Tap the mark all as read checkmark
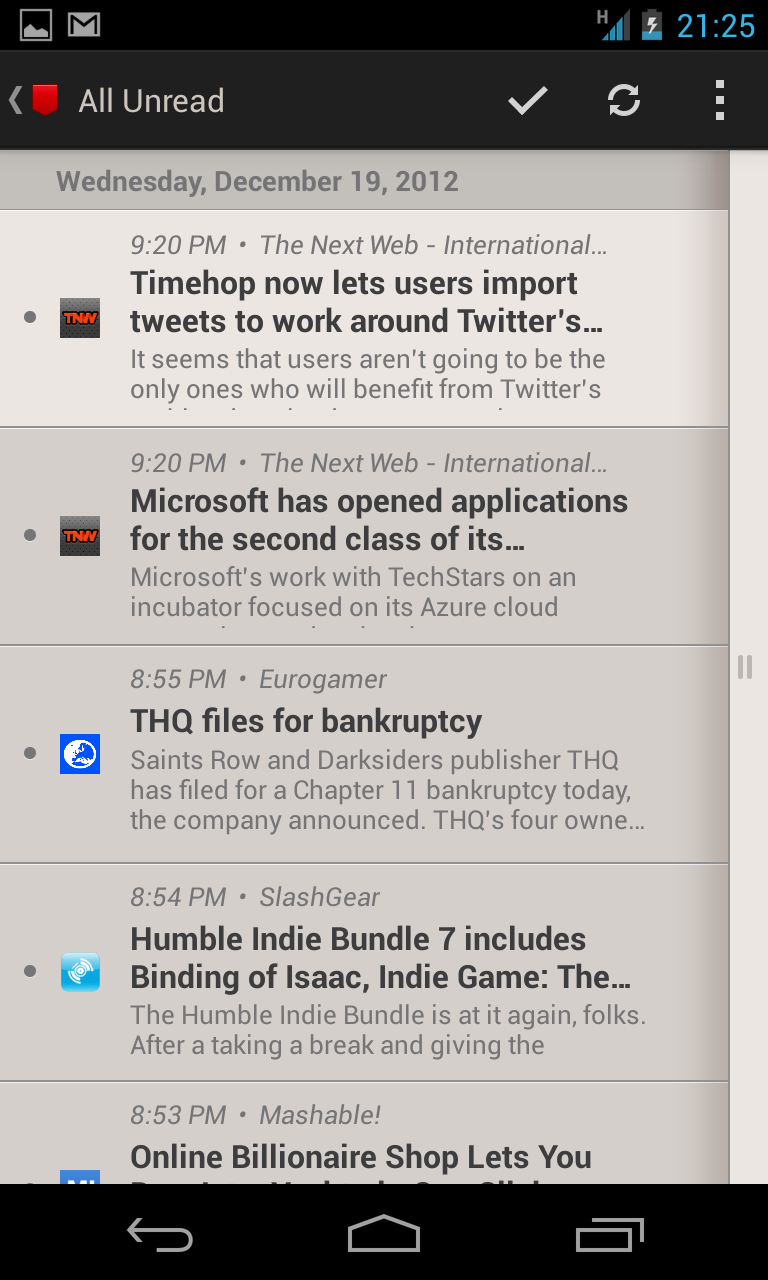The width and height of the screenshot is (768, 1280). point(527,100)
